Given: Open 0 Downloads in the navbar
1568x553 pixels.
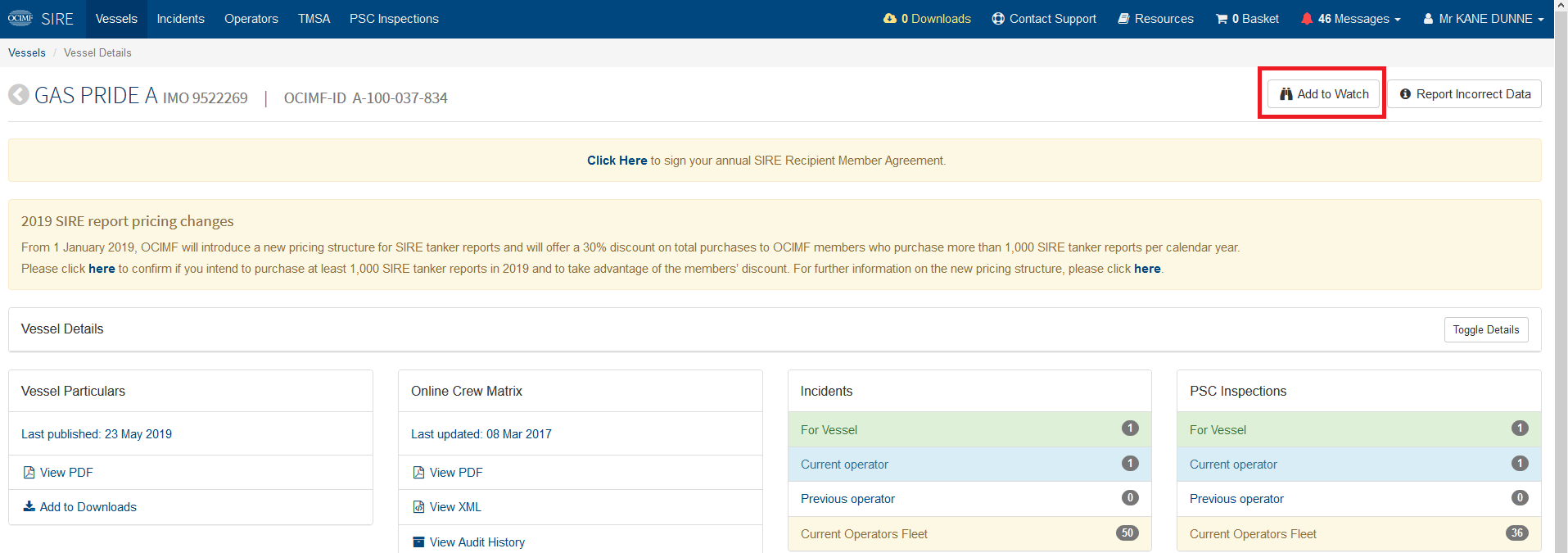Looking at the screenshot, I should point(927,19).
